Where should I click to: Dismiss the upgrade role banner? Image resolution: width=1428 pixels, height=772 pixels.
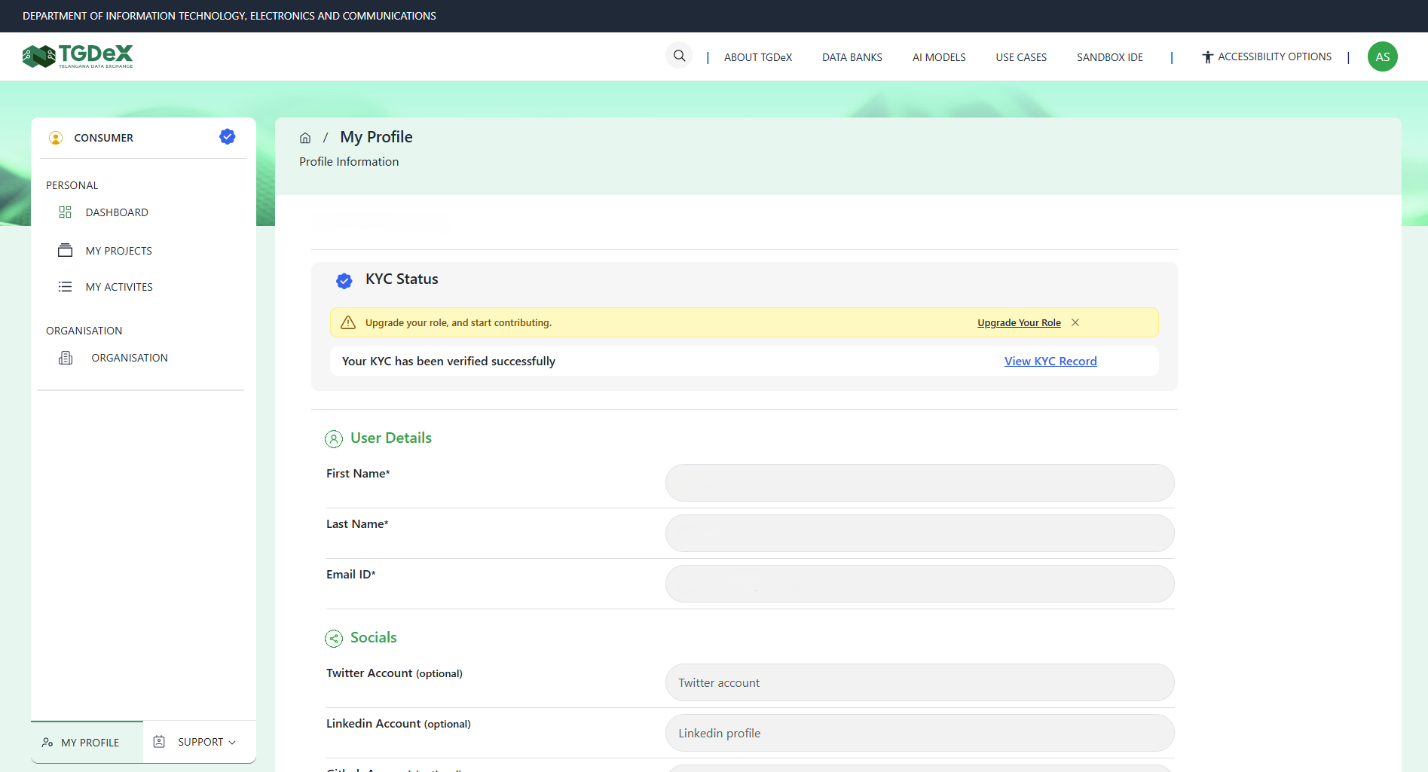(x=1074, y=322)
